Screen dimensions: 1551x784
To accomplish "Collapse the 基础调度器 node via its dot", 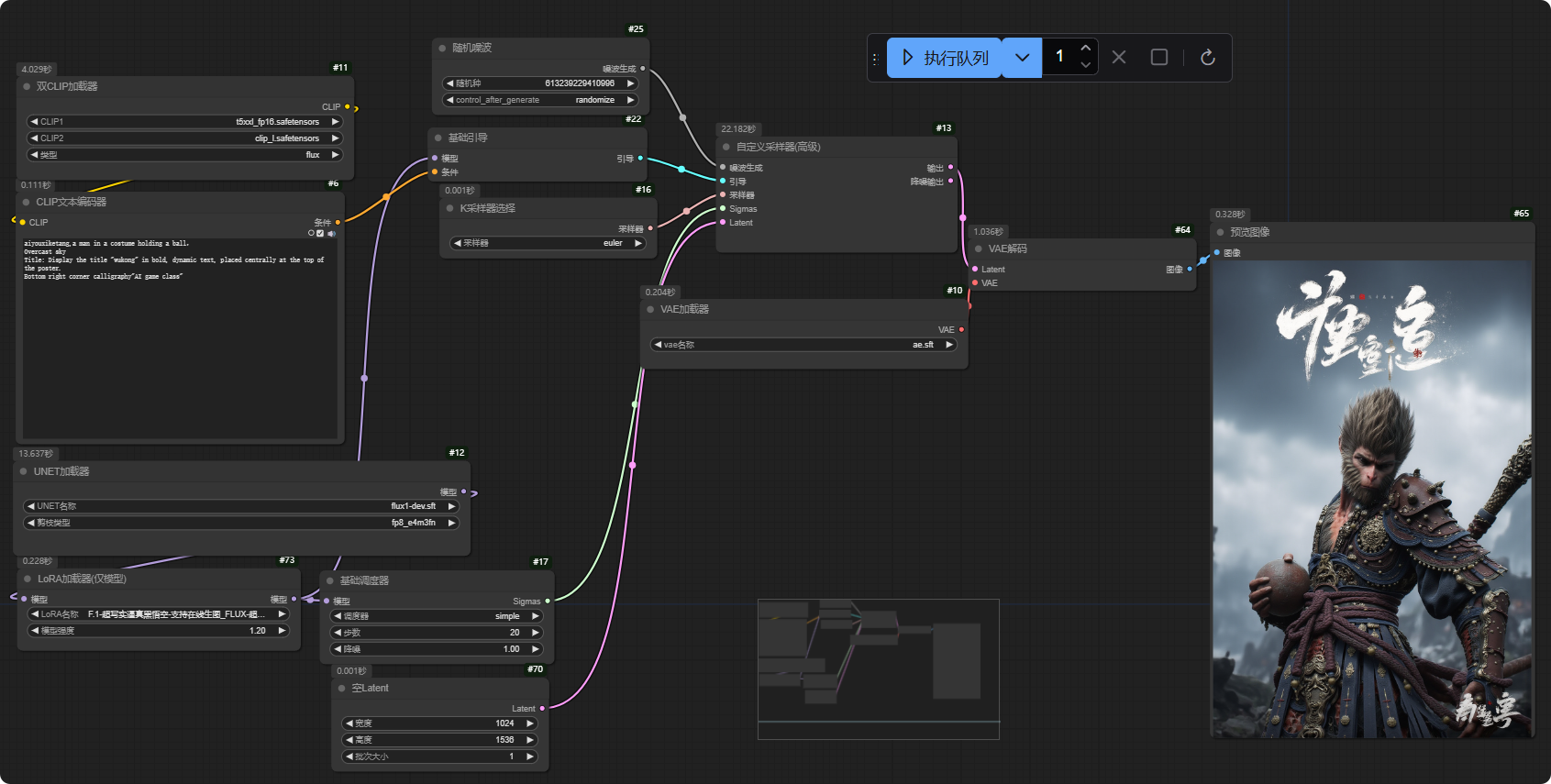I will tap(330, 580).
